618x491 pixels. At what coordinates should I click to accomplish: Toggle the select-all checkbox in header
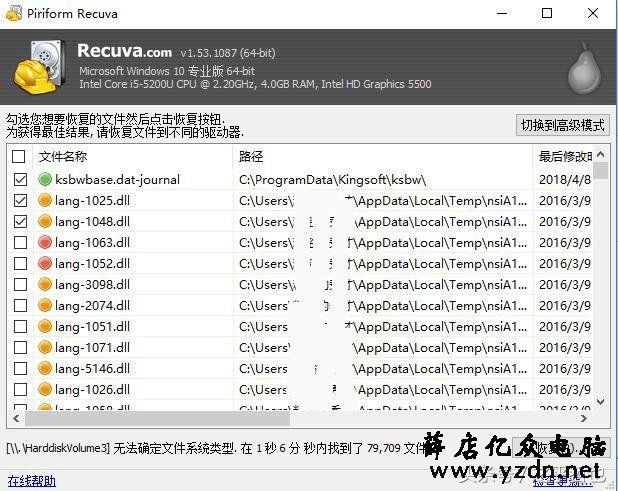pos(19,156)
